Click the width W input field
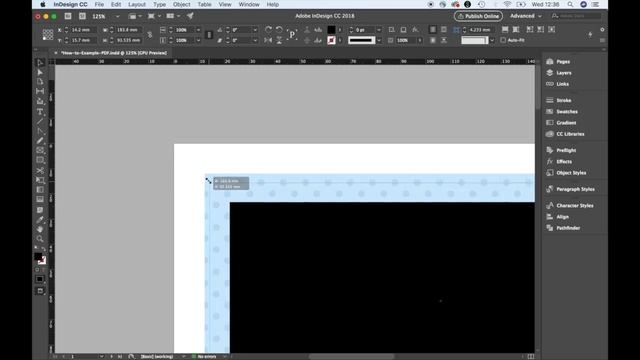Screen dimensions: 640x360 tap(129, 30)
